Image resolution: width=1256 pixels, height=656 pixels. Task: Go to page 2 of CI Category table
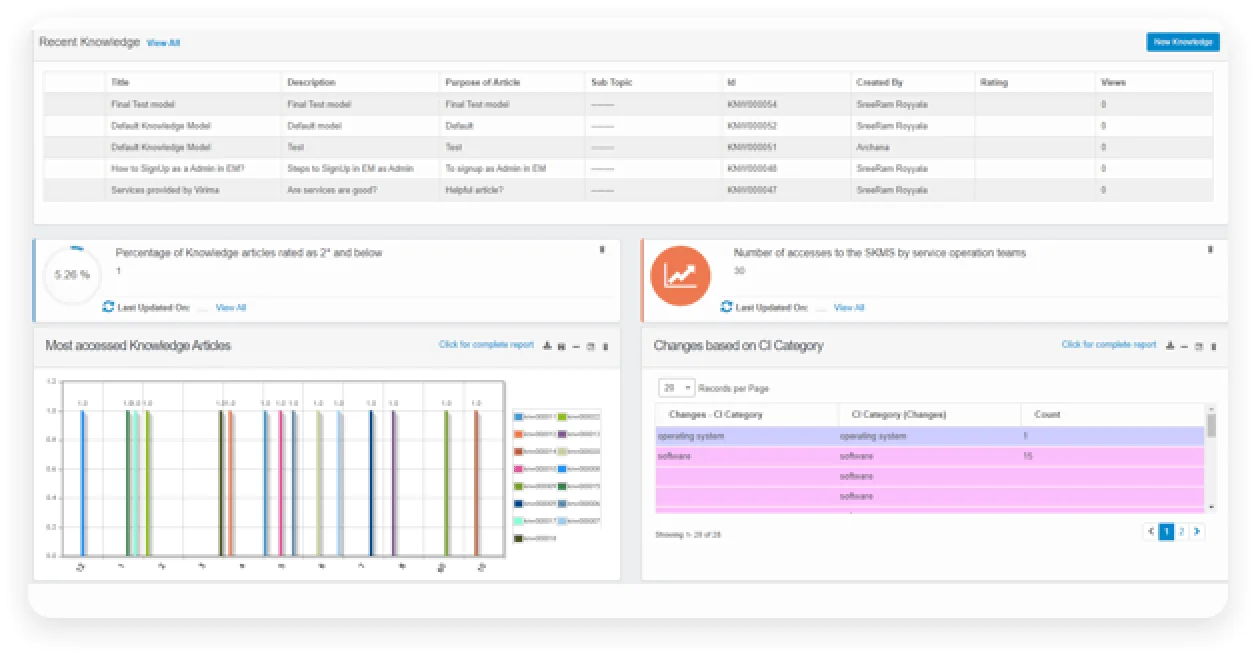coord(1181,532)
